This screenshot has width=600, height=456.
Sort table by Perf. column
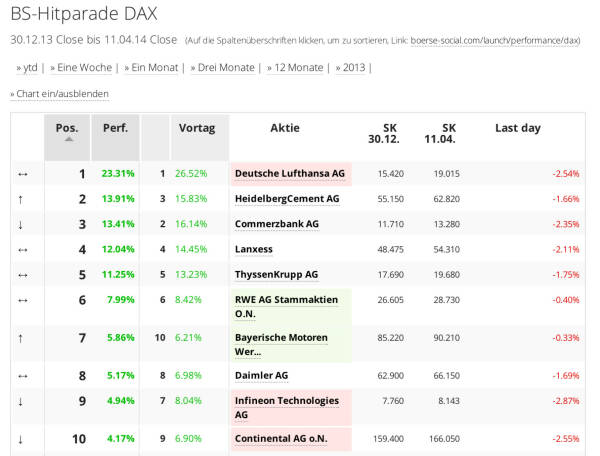[114, 128]
